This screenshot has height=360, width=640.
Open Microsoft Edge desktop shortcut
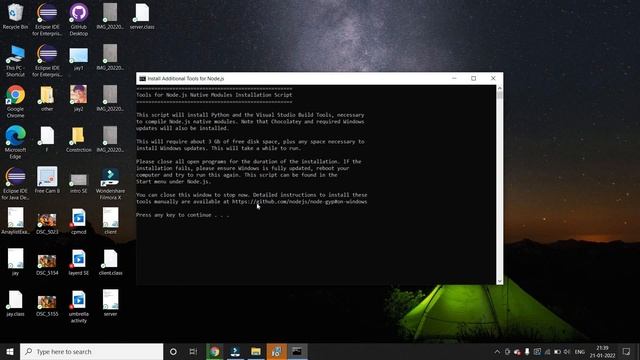tap(15, 142)
